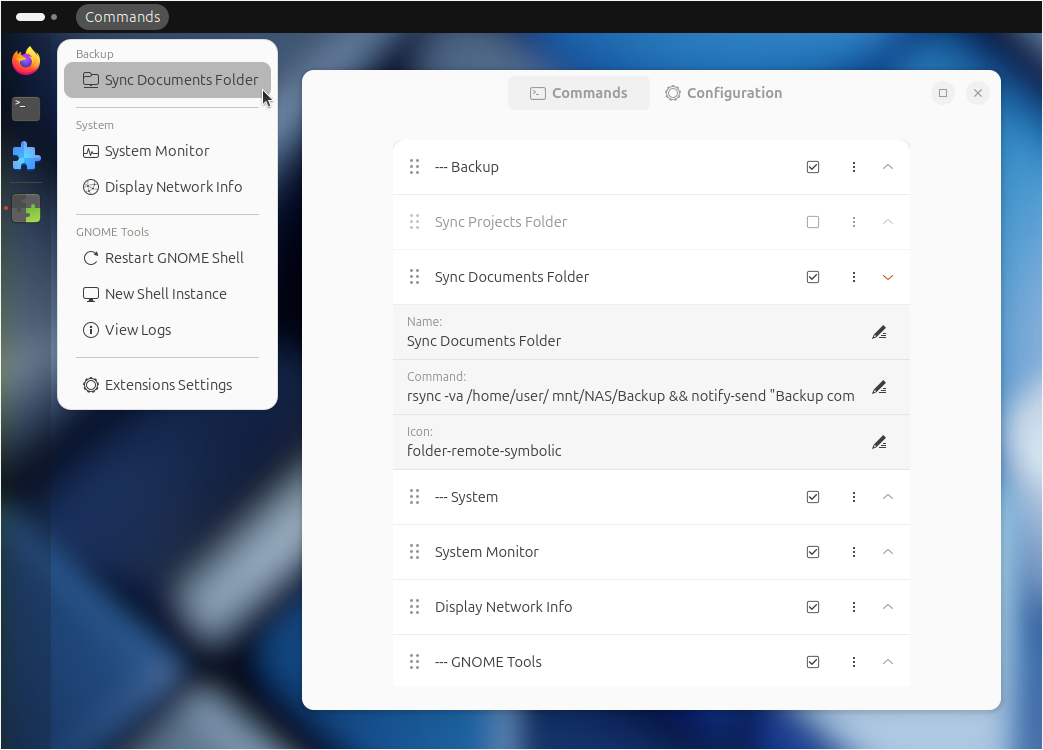The height and width of the screenshot is (750, 1043).
Task: Select New Shell Instance from the menu
Action: click(x=164, y=293)
